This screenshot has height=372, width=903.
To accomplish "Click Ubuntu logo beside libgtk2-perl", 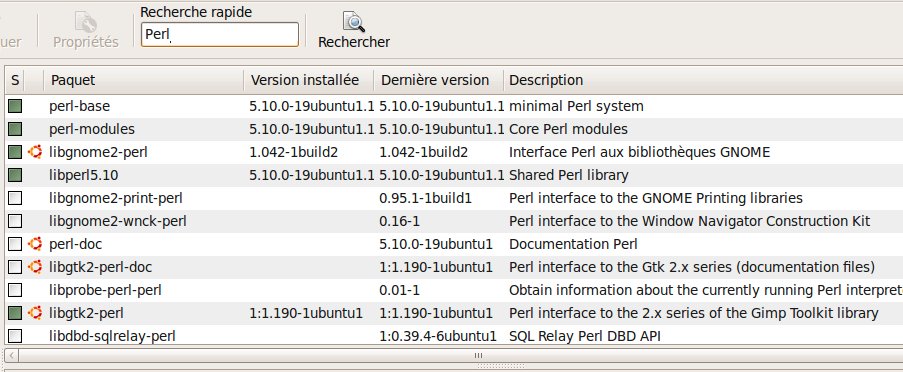I will tap(35, 313).
